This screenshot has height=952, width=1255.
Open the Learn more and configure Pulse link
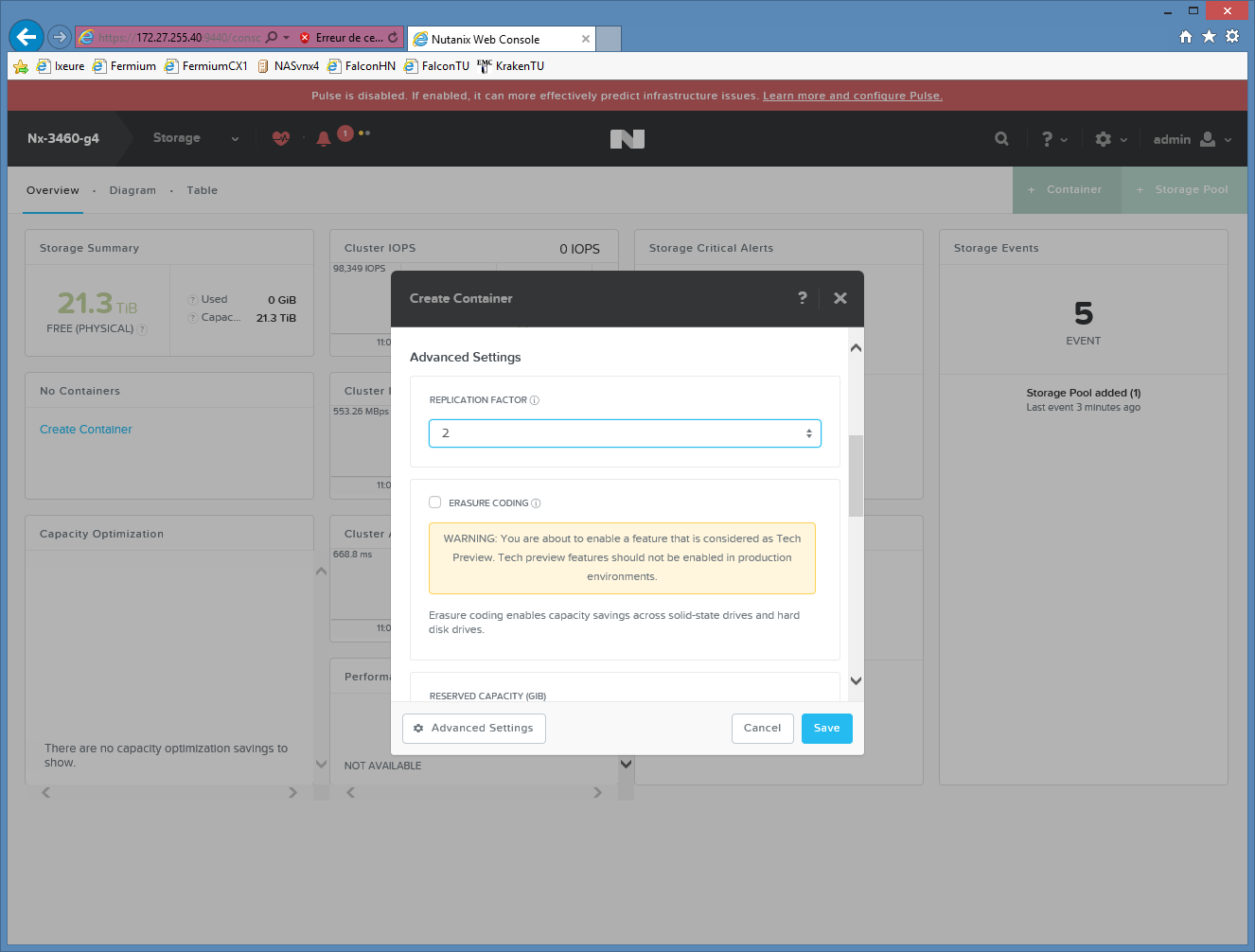tap(852, 96)
